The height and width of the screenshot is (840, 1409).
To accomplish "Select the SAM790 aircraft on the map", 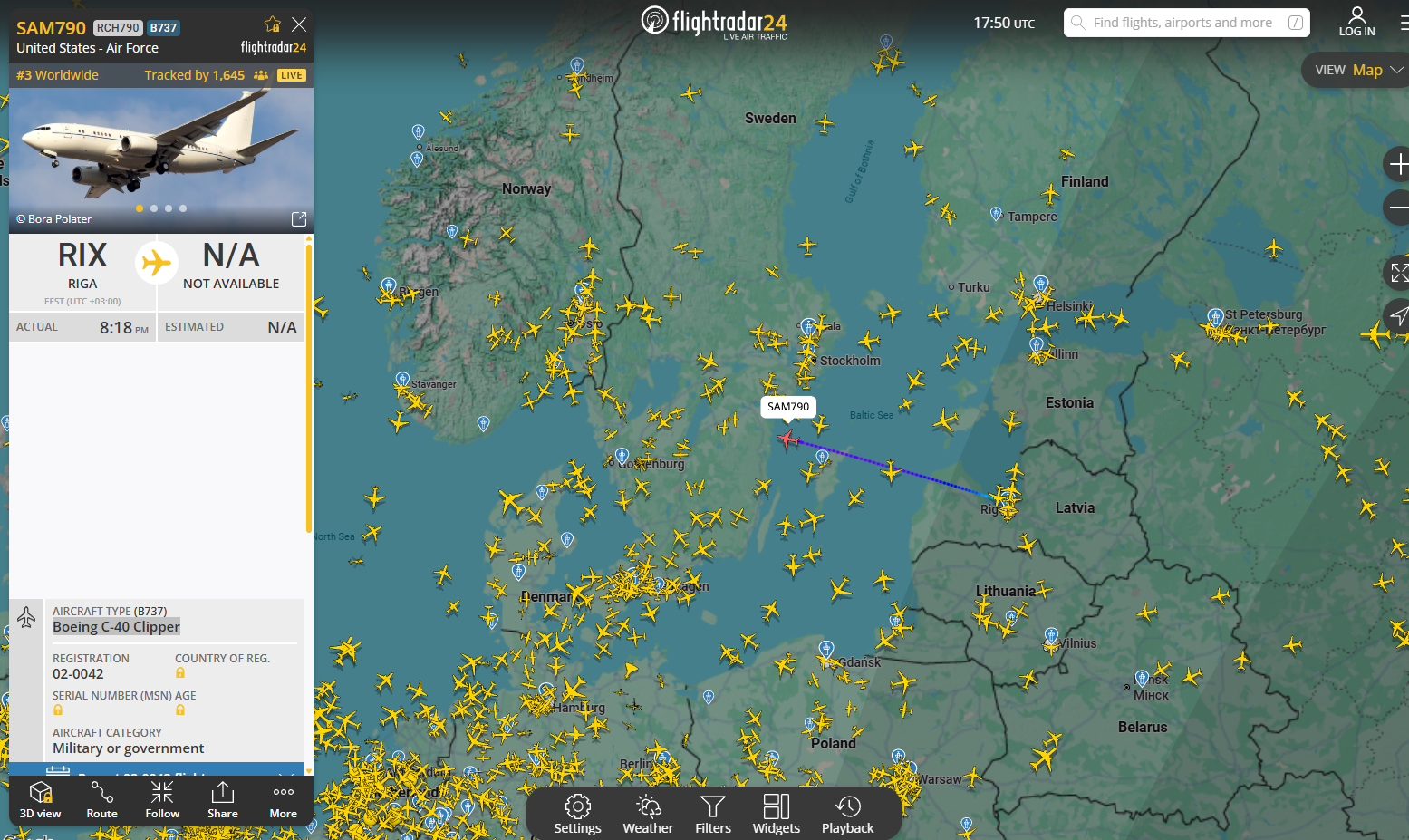I will point(787,439).
